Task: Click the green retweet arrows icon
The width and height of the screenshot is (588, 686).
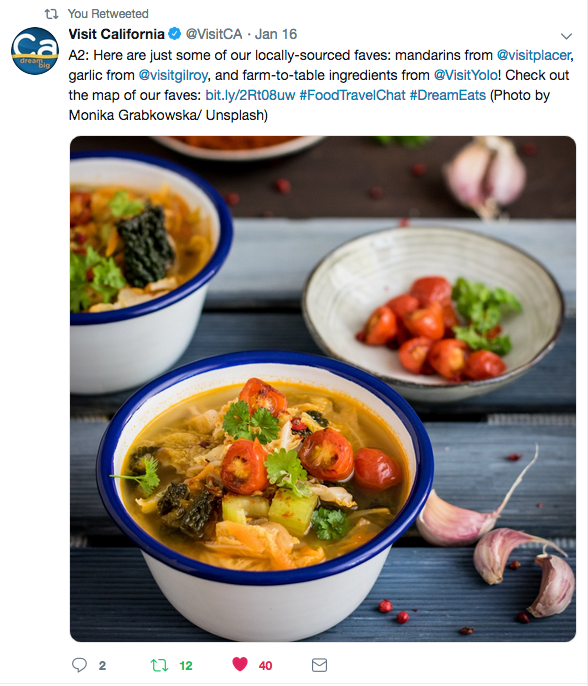Action: pyautogui.click(x=159, y=665)
